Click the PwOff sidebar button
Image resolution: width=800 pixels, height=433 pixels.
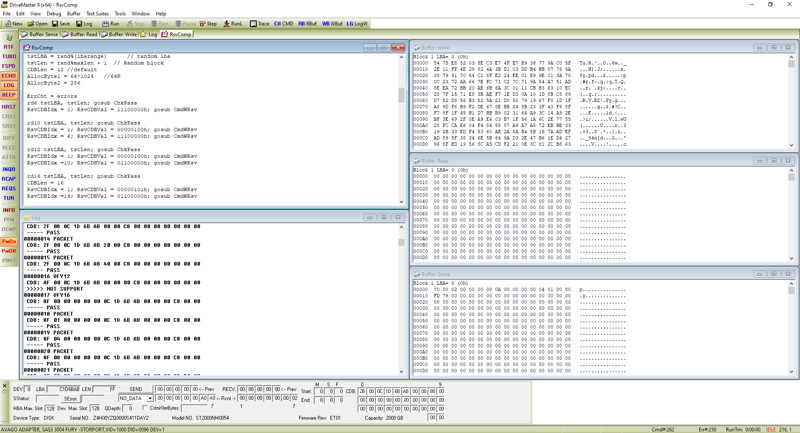(x=9, y=251)
